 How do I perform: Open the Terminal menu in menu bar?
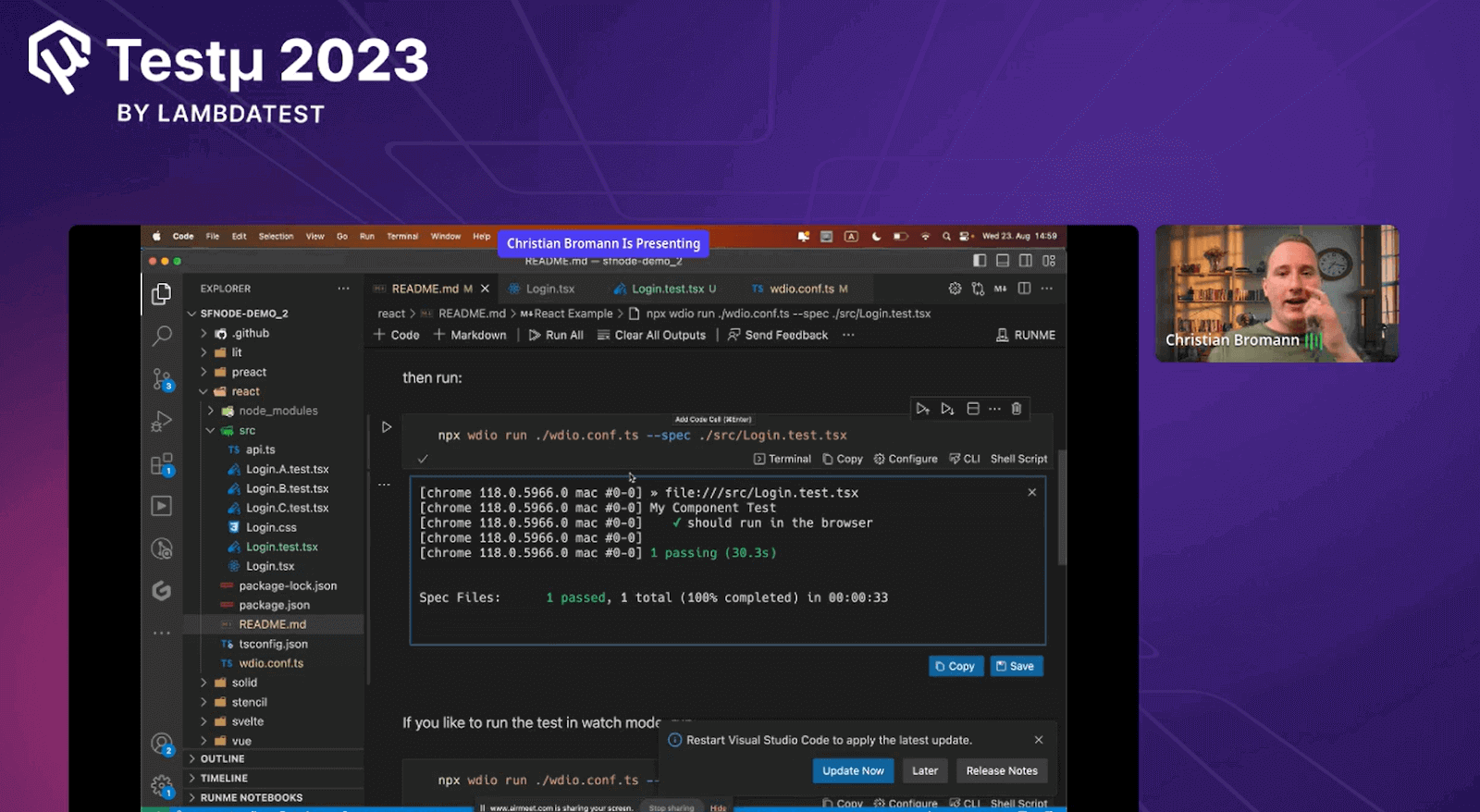402,236
